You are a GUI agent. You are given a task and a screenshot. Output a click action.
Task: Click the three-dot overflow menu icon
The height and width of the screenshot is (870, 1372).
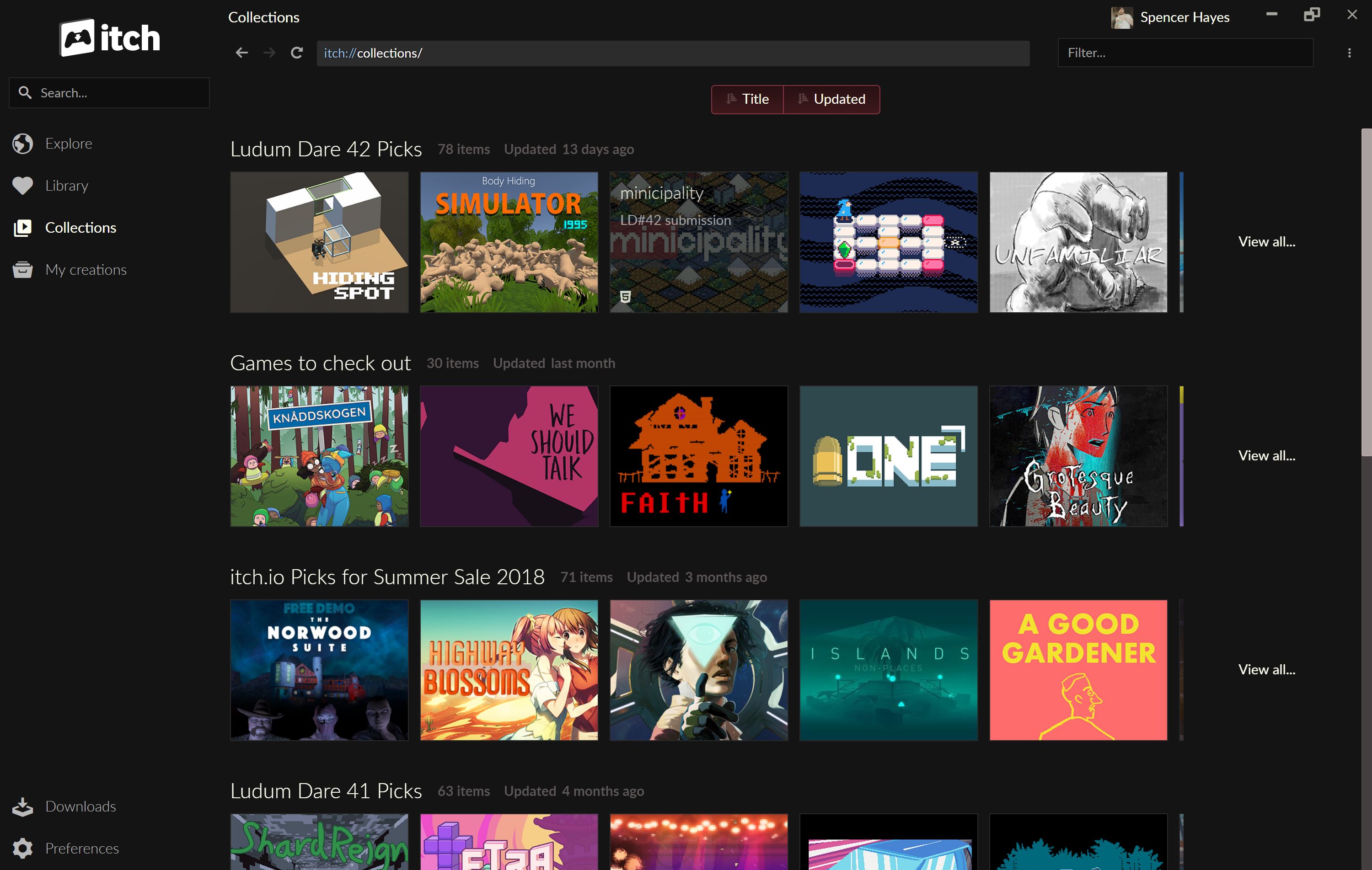[x=1349, y=53]
